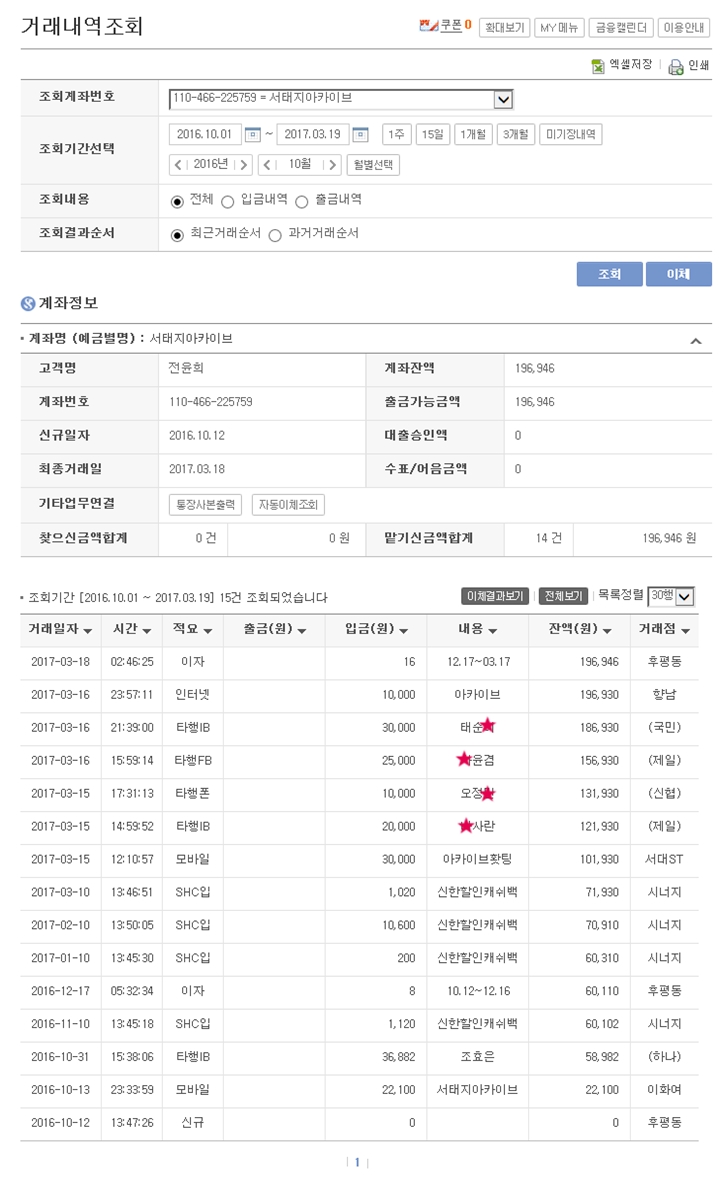The height and width of the screenshot is (1182, 720).
Task: Click the 서대ST branch cell
Action: pyautogui.click(x=664, y=859)
